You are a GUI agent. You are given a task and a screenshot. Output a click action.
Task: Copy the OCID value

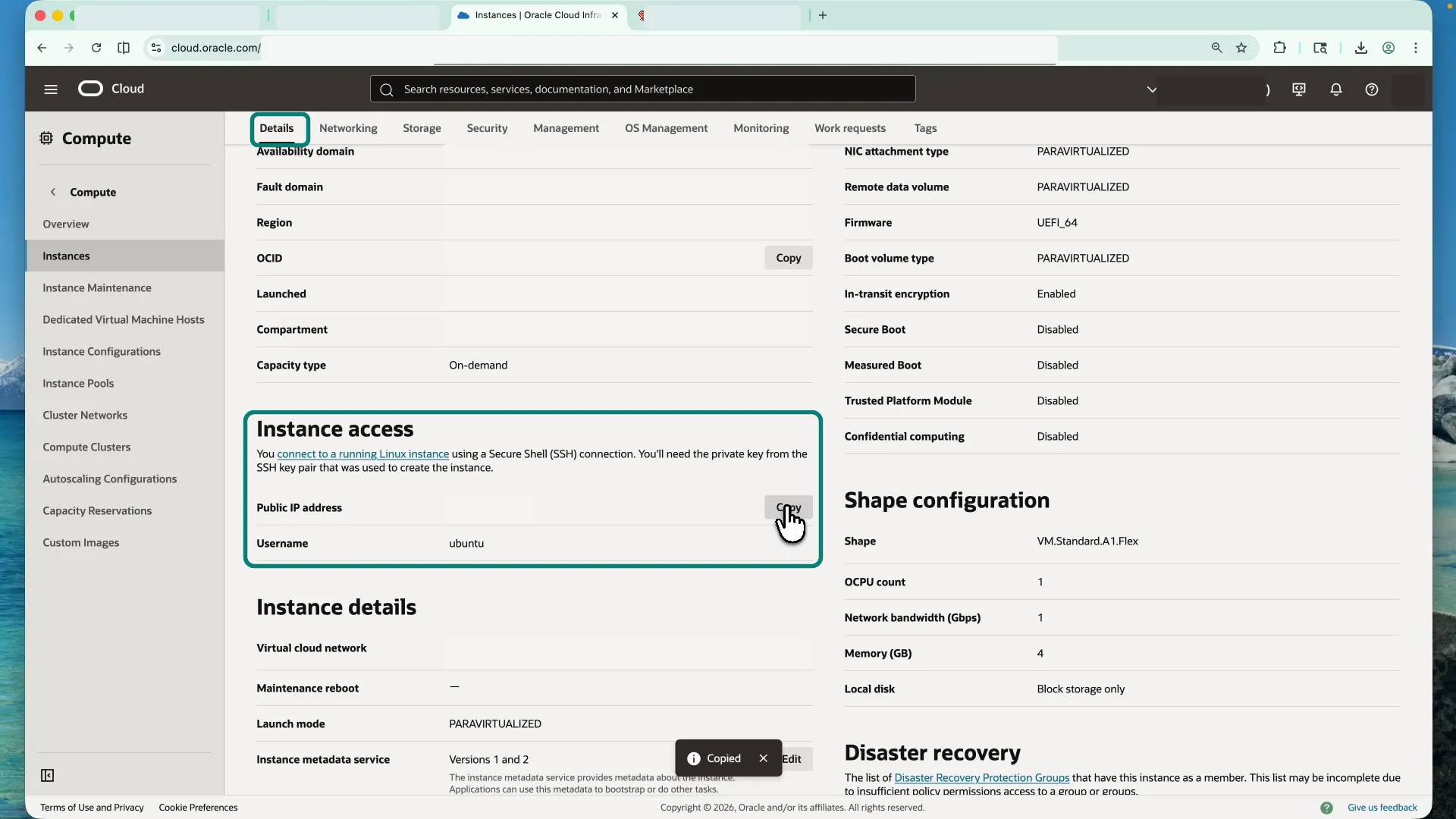pos(788,258)
